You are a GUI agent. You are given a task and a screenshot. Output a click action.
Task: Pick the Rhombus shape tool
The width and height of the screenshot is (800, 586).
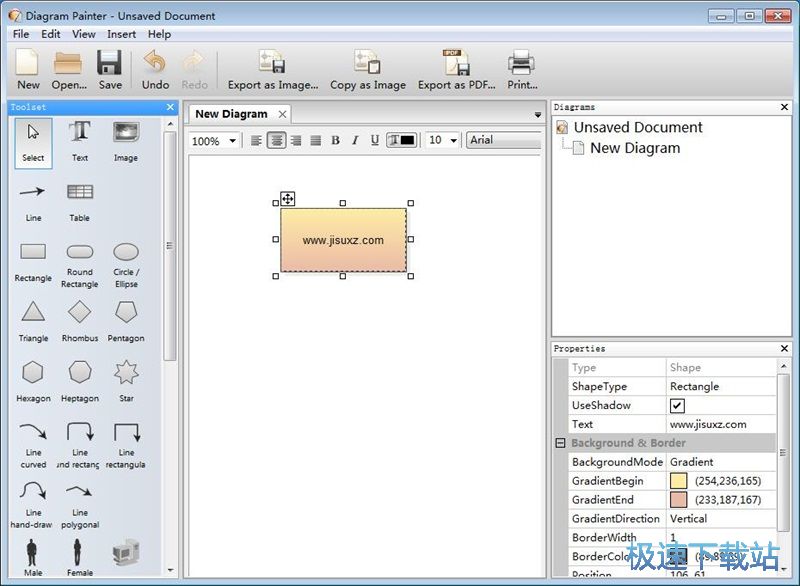(80, 320)
